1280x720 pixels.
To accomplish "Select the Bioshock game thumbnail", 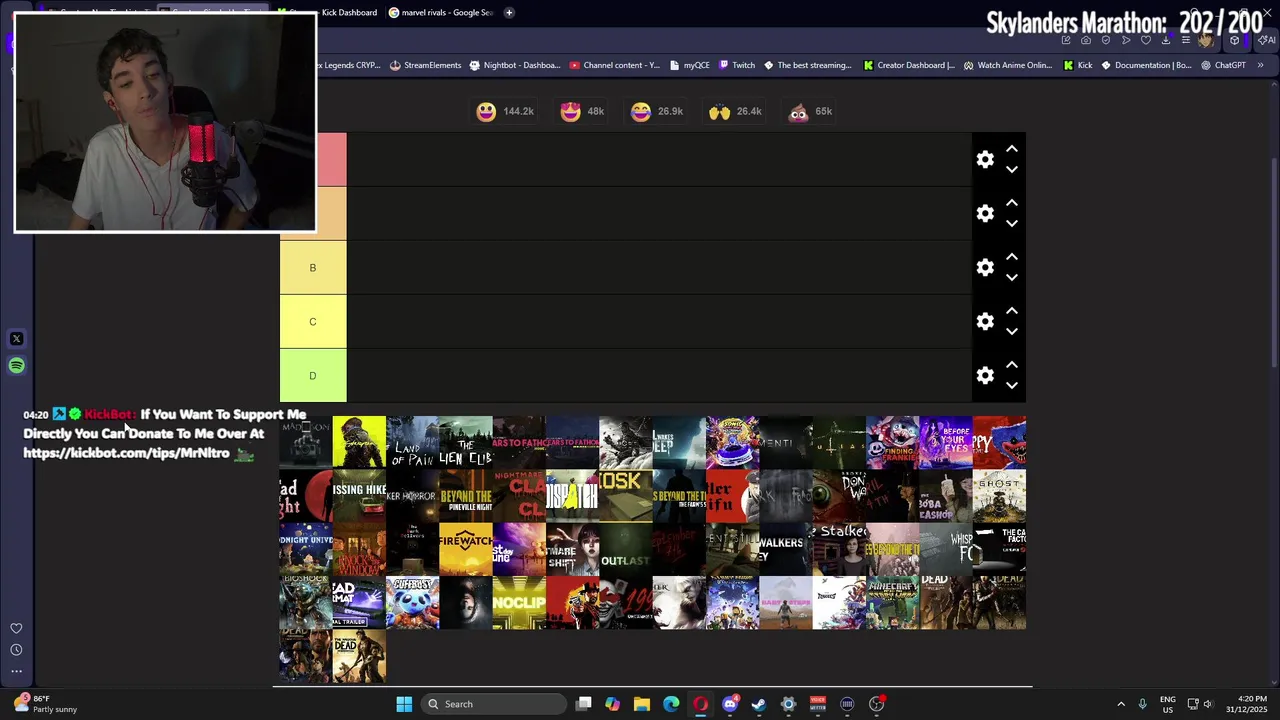I will click(306, 603).
